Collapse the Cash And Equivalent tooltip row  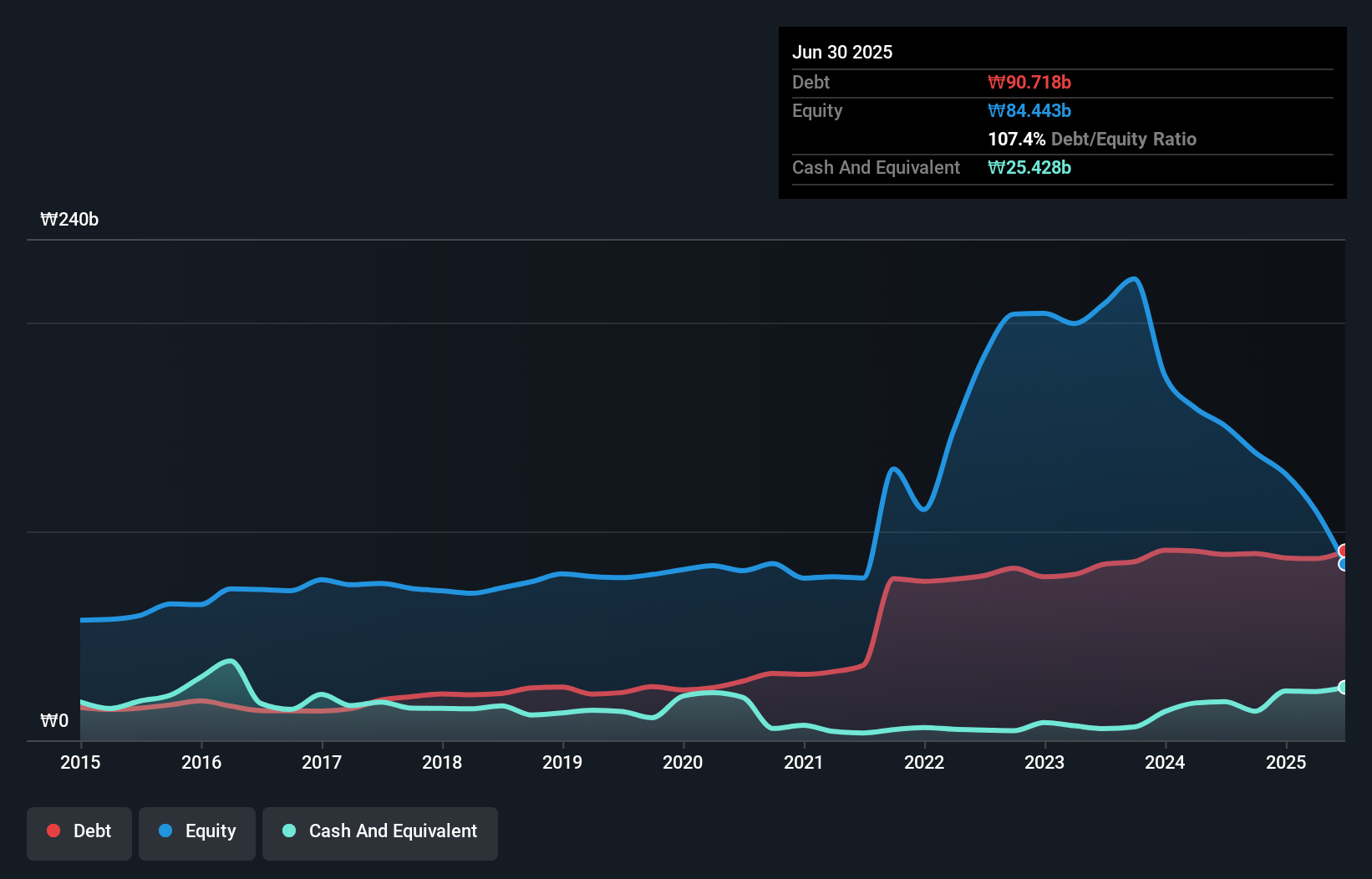[x=875, y=167]
